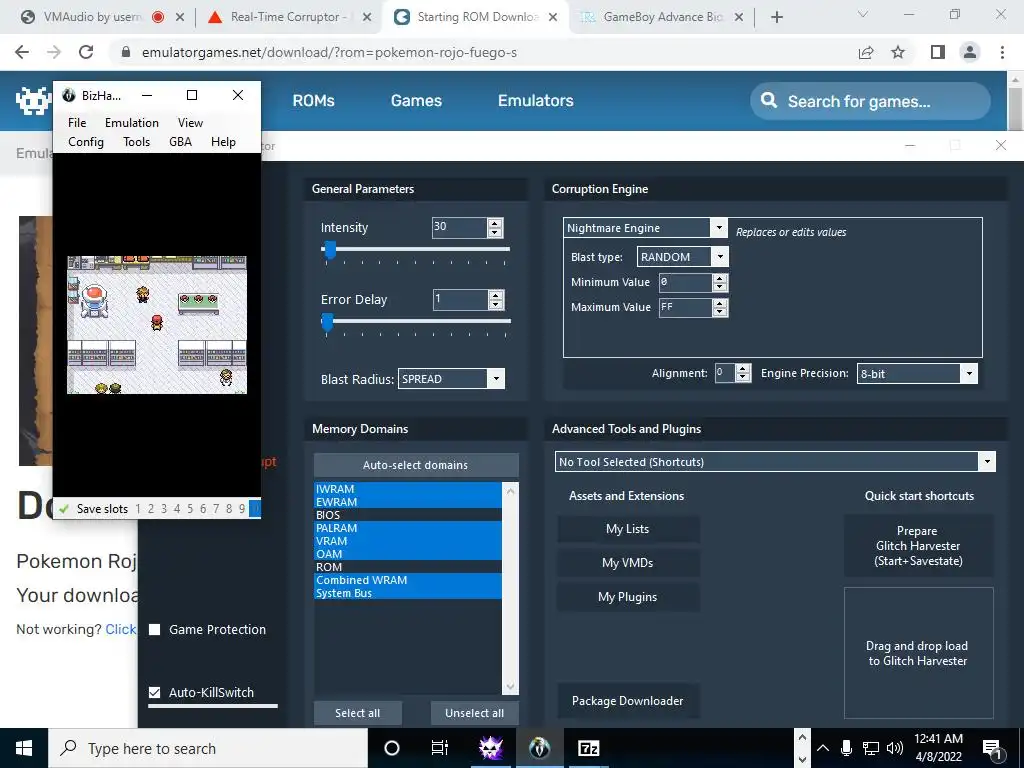Open the Real-Time Corruptor taskbar icon
Screen dimensions: 1024x768
490,748
